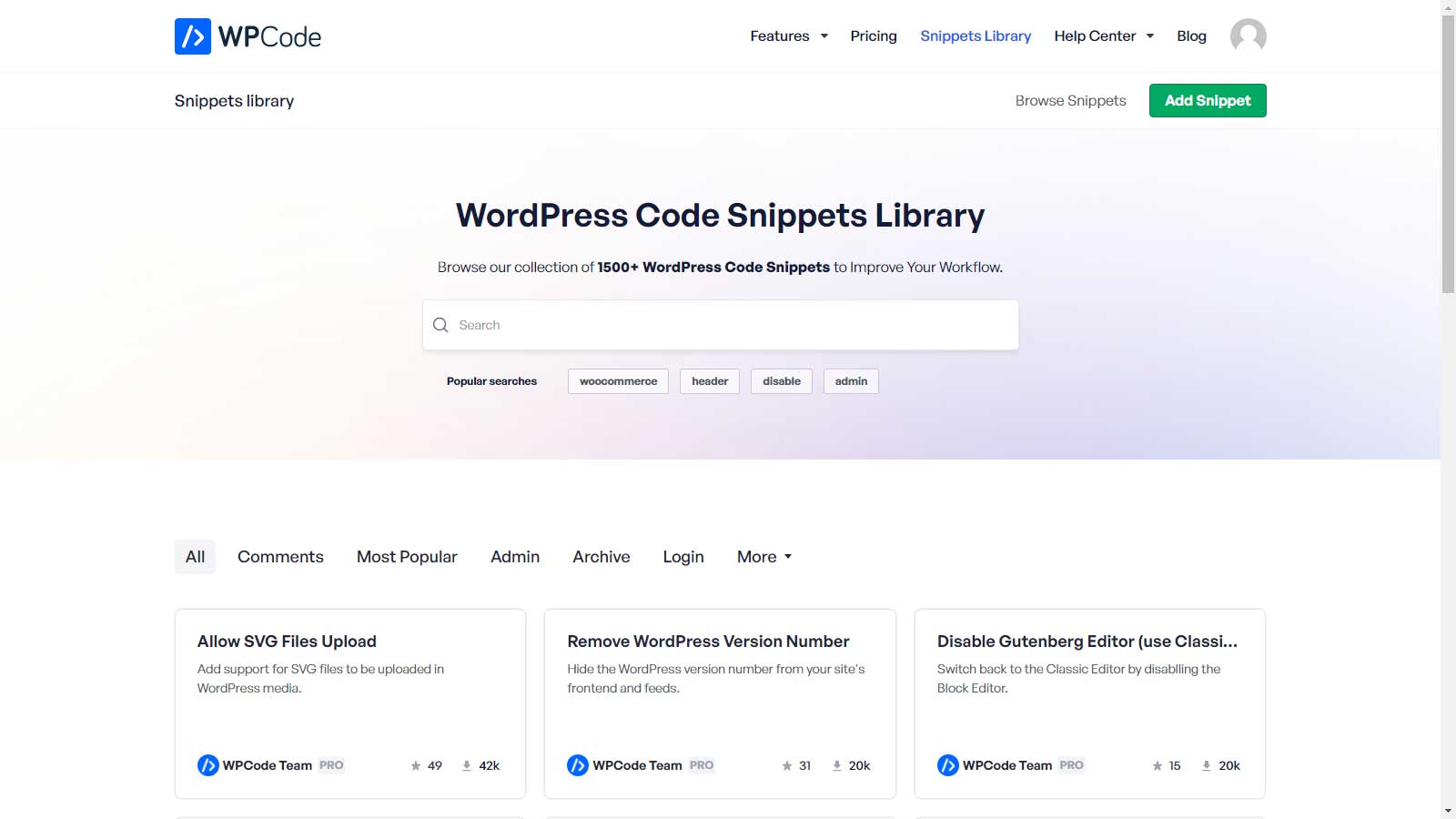The width and height of the screenshot is (1456, 819).
Task: Click star icon on Disable Gutenberg card
Action: [1158, 766]
